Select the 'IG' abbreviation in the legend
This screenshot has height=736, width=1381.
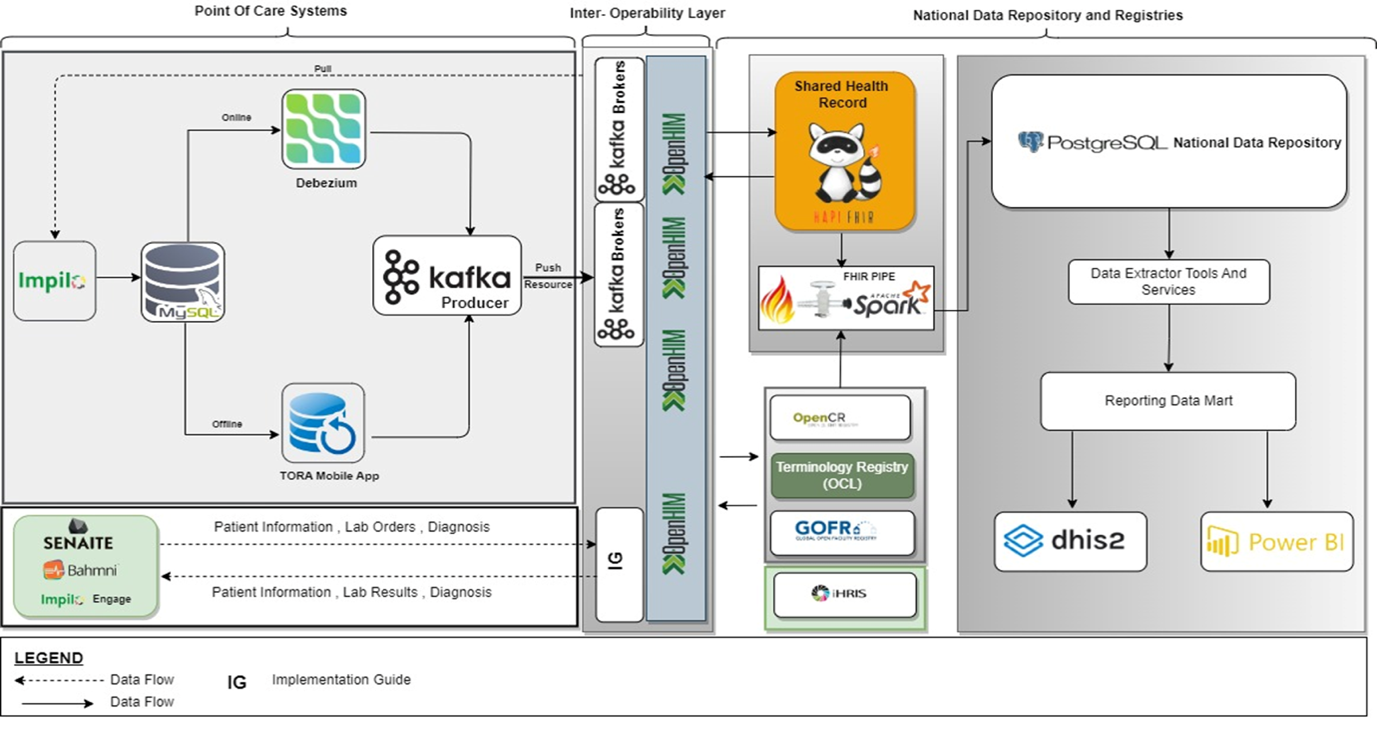click(x=237, y=682)
